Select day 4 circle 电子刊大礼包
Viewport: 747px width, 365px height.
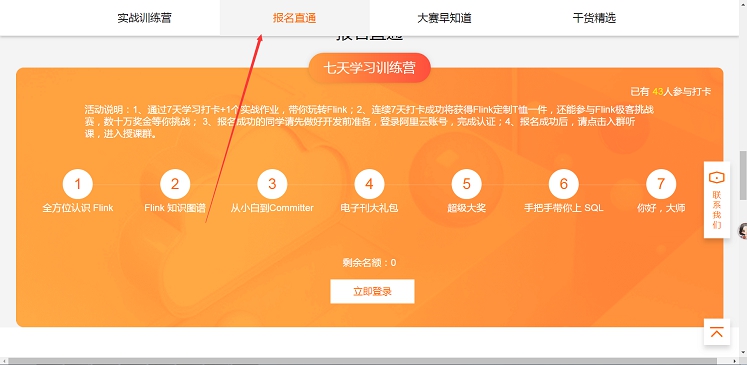pos(369,184)
